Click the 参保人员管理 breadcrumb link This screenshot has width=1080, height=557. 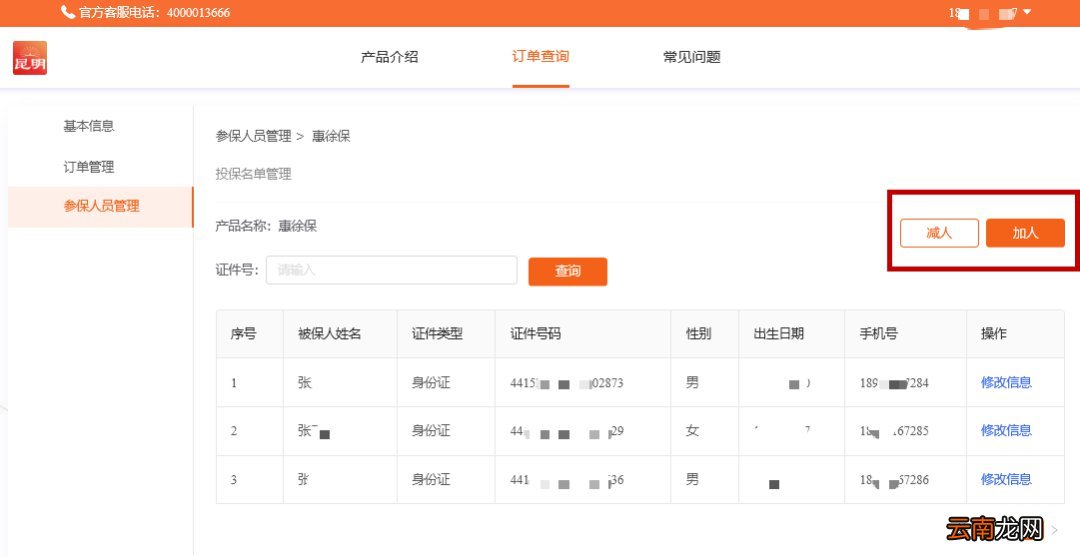pyautogui.click(x=253, y=136)
